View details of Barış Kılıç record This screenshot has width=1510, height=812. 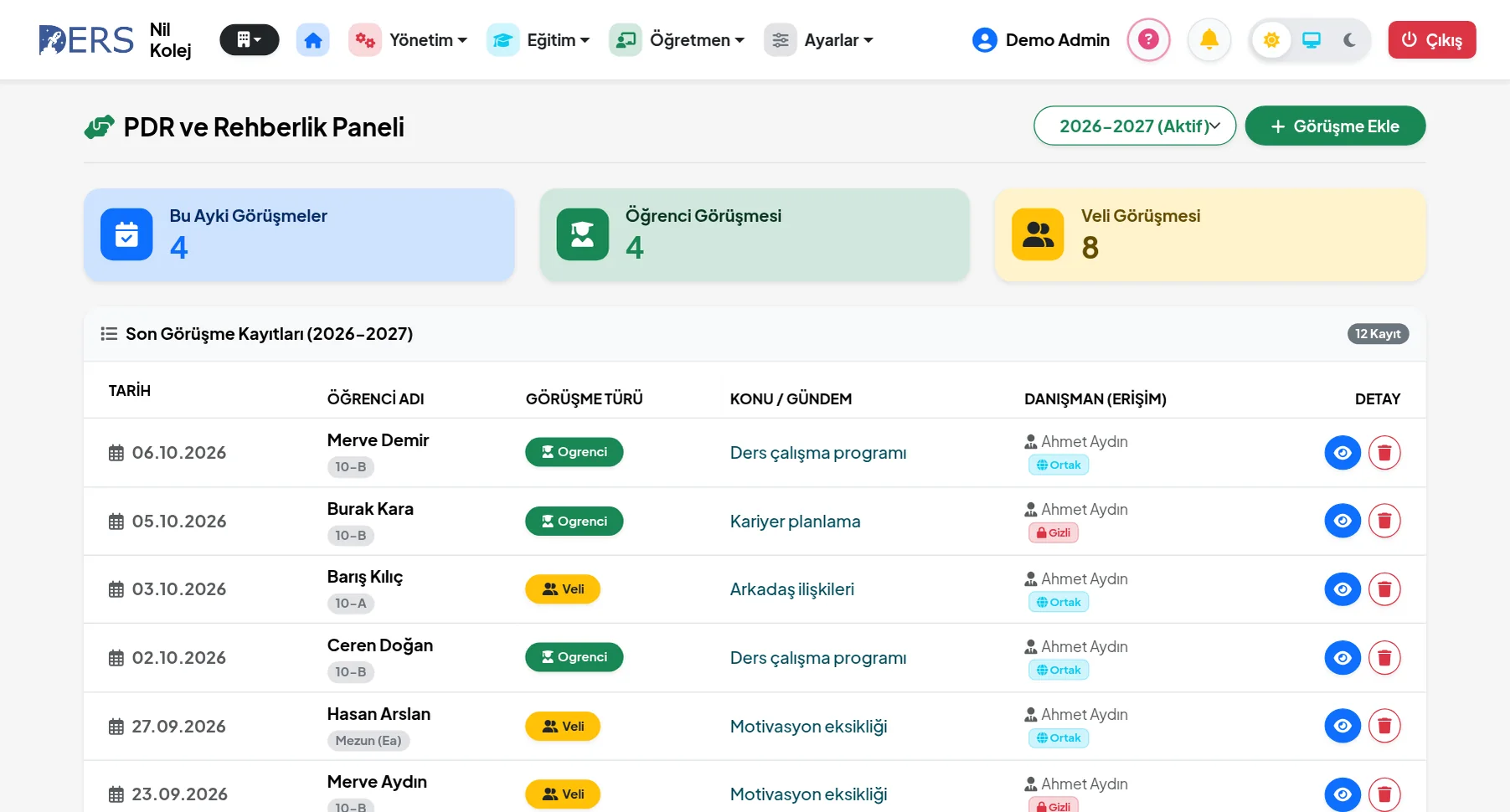pos(1343,589)
